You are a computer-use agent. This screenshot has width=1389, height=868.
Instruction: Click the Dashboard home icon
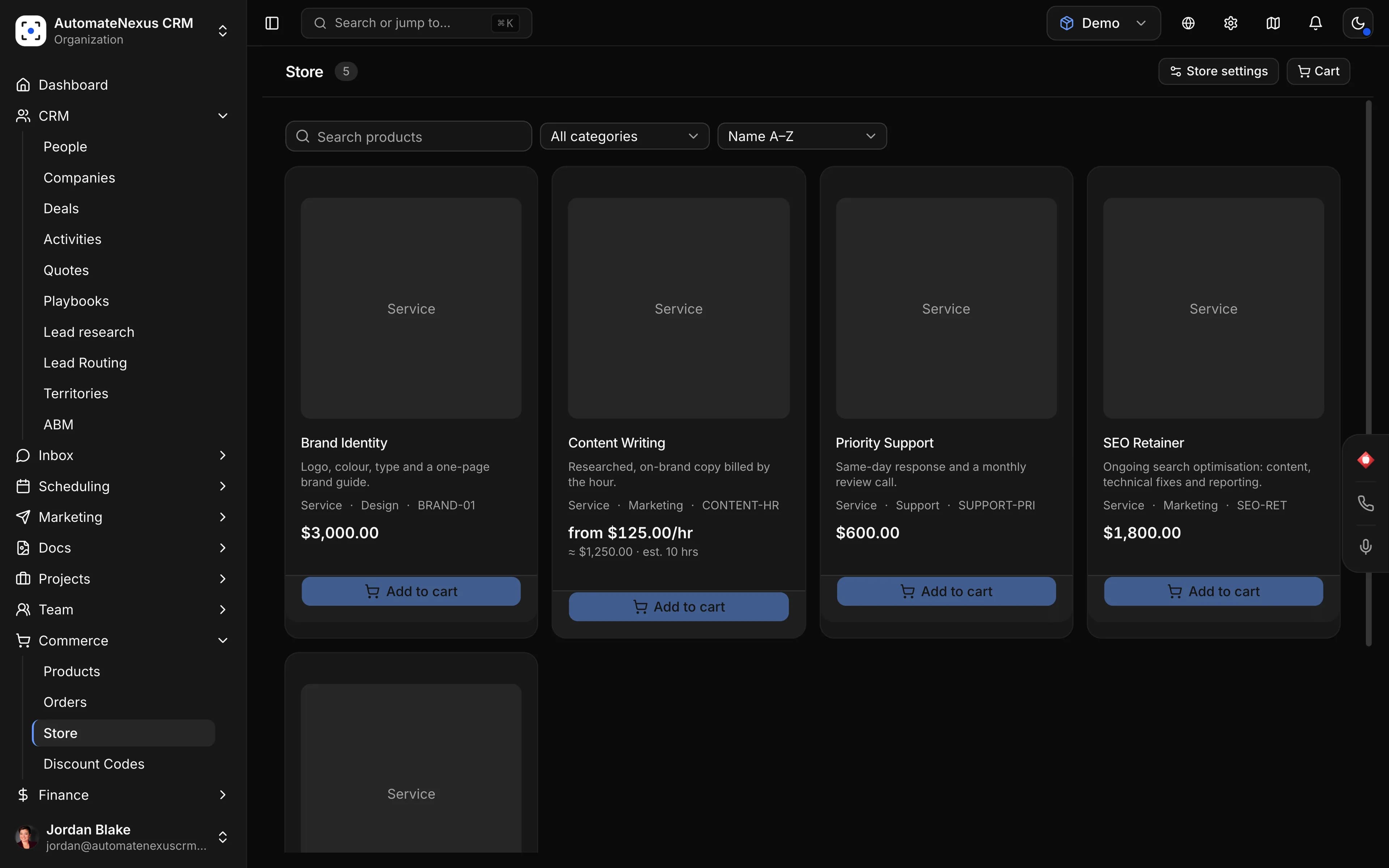pyautogui.click(x=23, y=85)
